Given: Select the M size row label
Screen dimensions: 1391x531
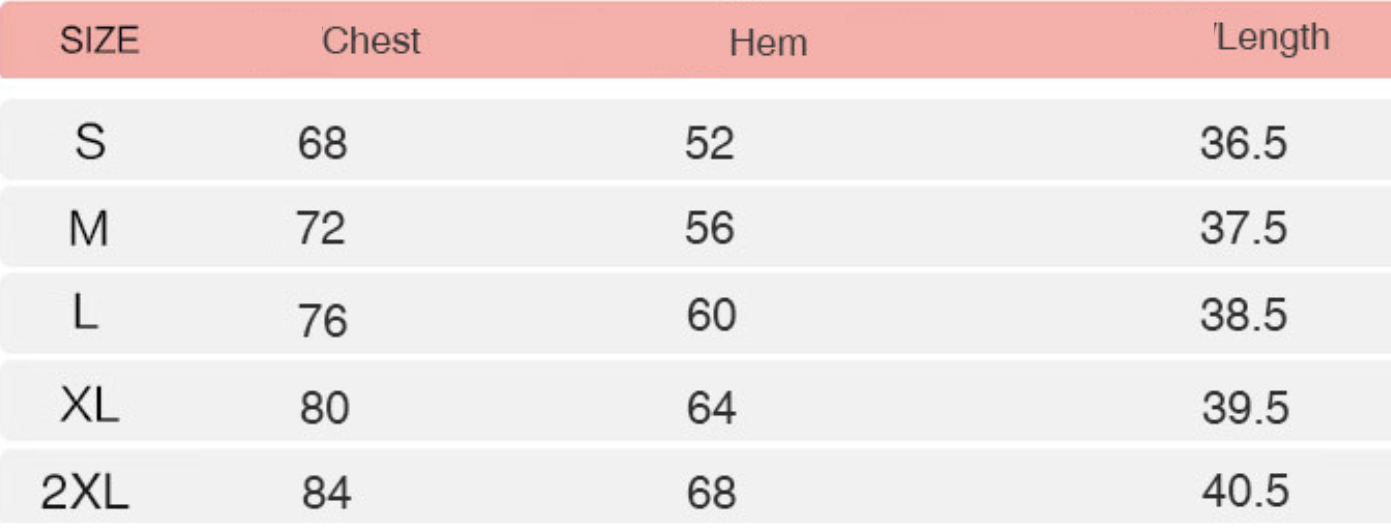Looking at the screenshot, I should click(x=88, y=232).
